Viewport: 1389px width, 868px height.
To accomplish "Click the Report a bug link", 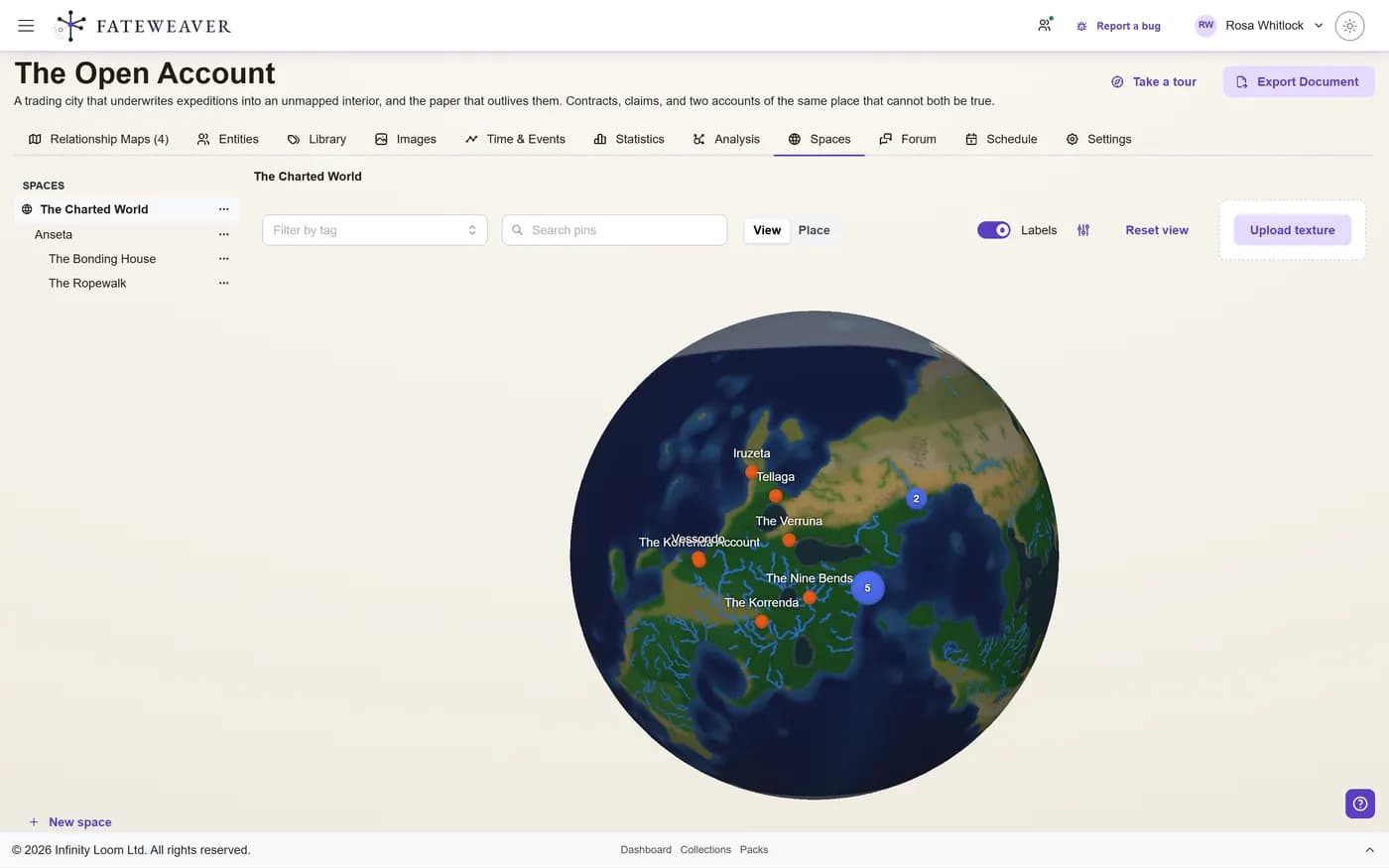I will click(x=1118, y=26).
